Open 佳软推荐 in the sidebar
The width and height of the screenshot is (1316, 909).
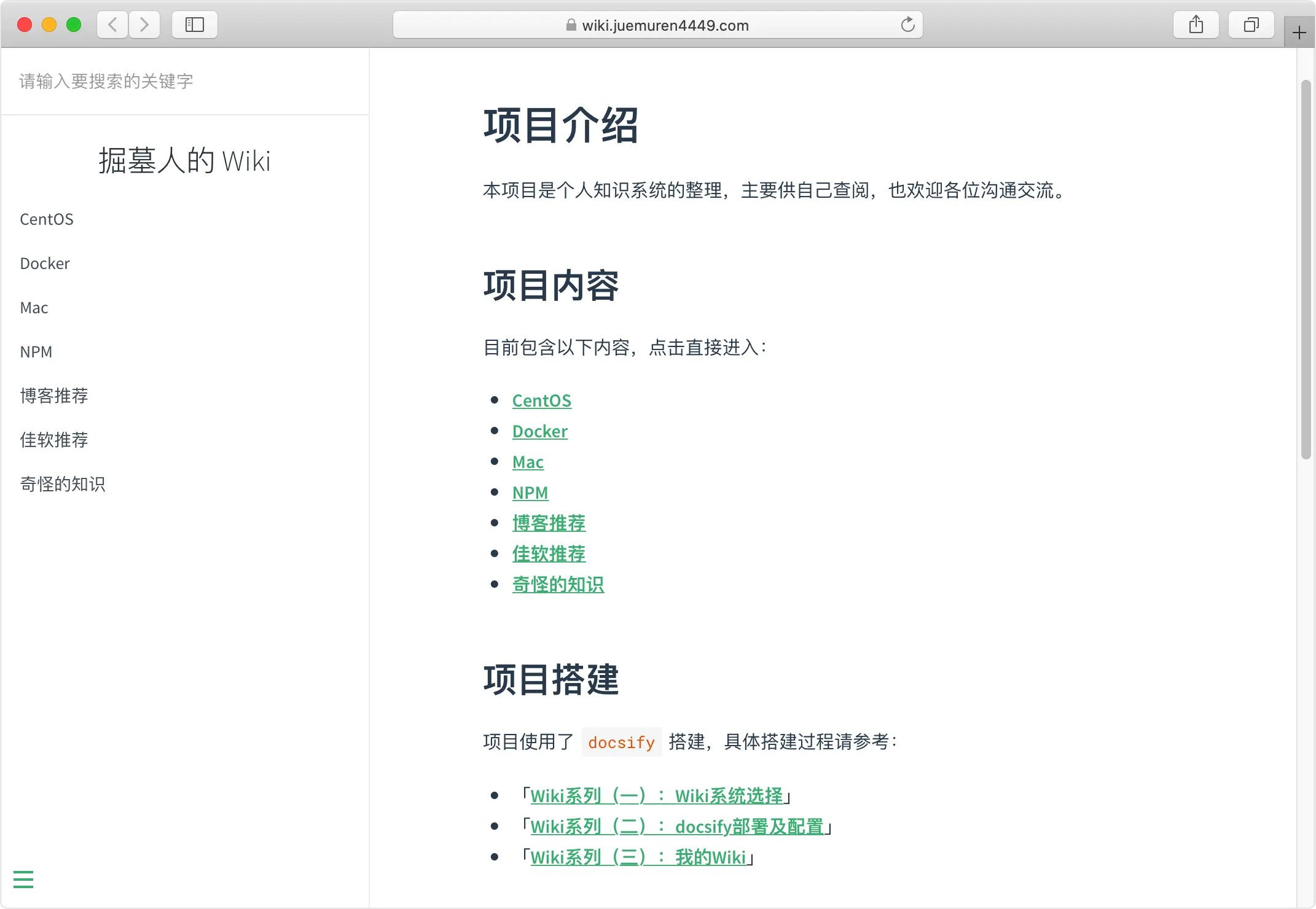click(54, 440)
